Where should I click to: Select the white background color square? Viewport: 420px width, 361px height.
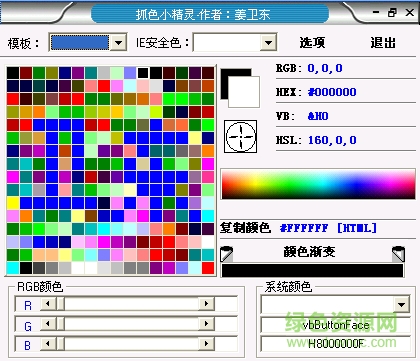pyautogui.click(x=244, y=92)
